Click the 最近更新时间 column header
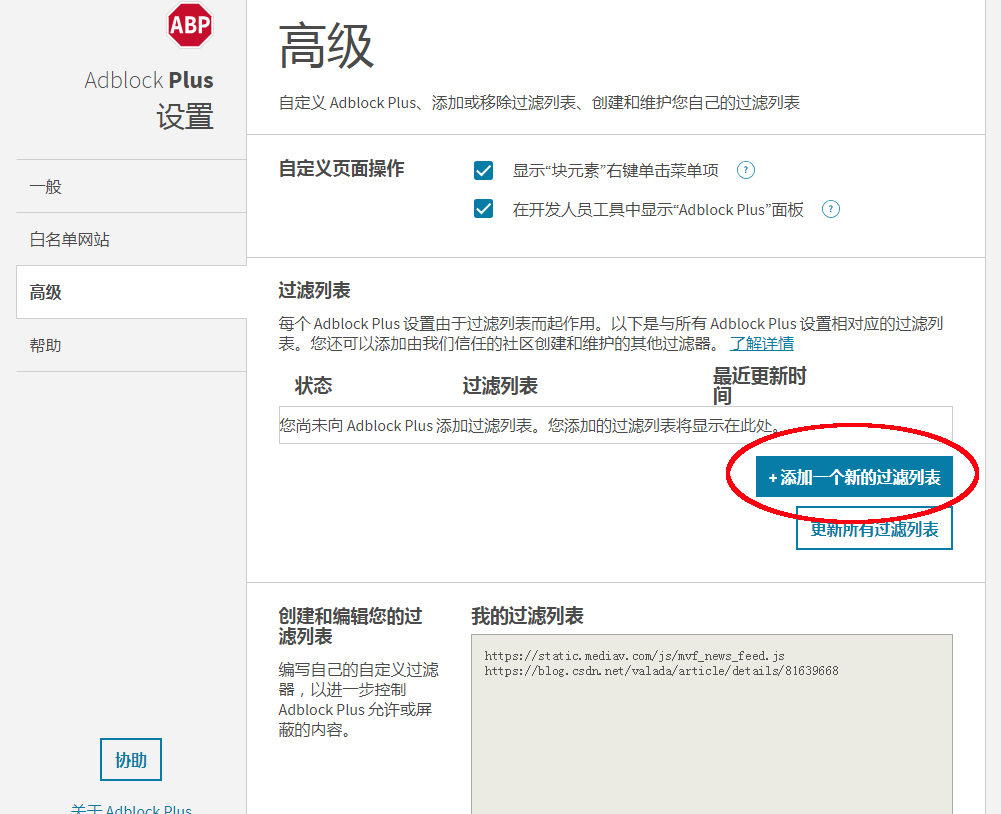The width and height of the screenshot is (1001, 814). 760,386
